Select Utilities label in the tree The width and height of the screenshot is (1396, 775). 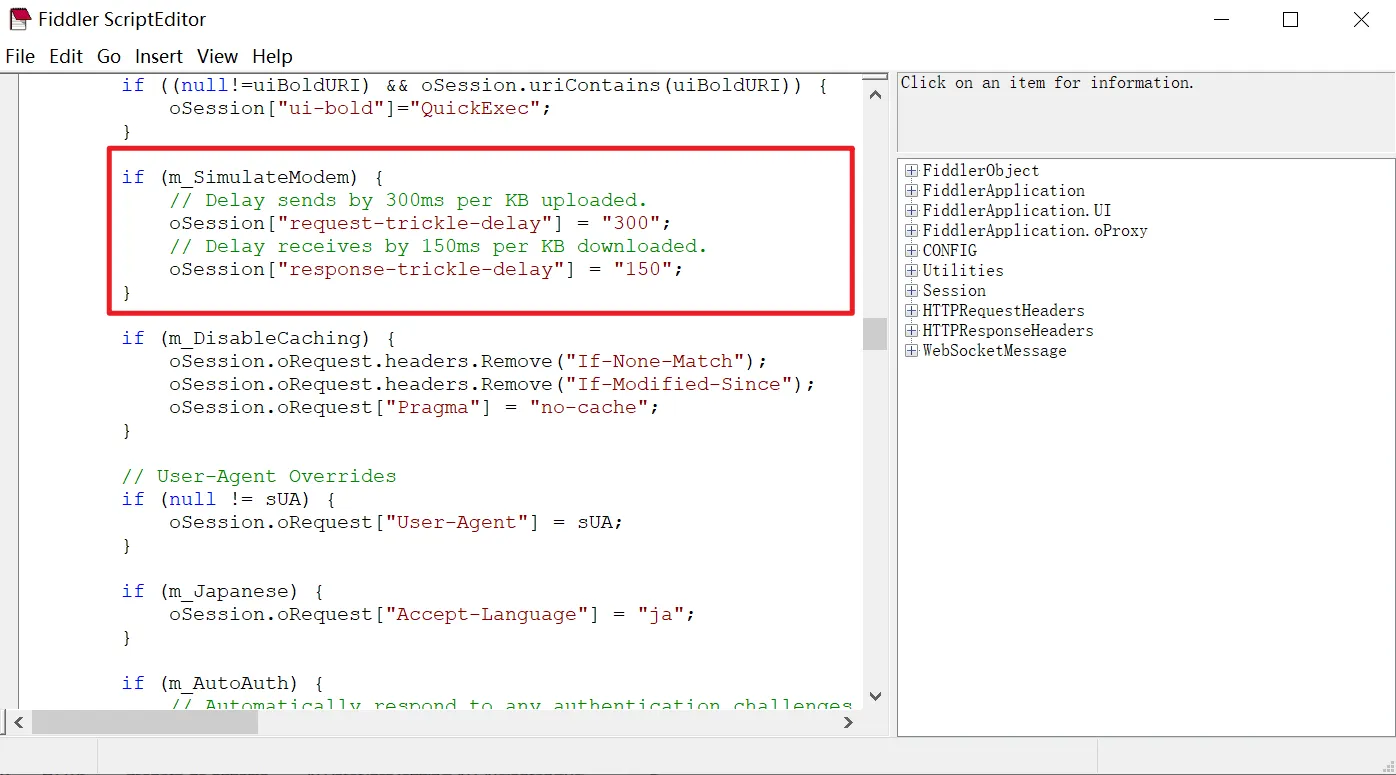coord(962,271)
